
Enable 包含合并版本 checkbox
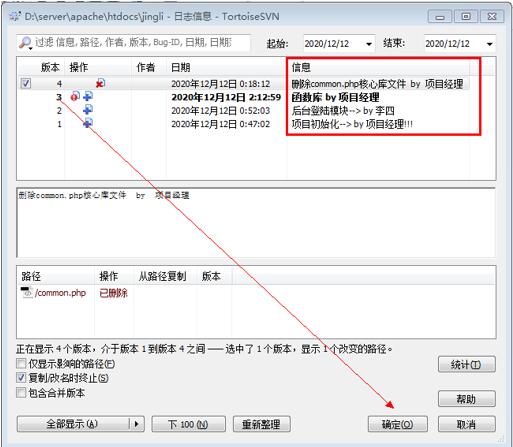tap(21, 392)
